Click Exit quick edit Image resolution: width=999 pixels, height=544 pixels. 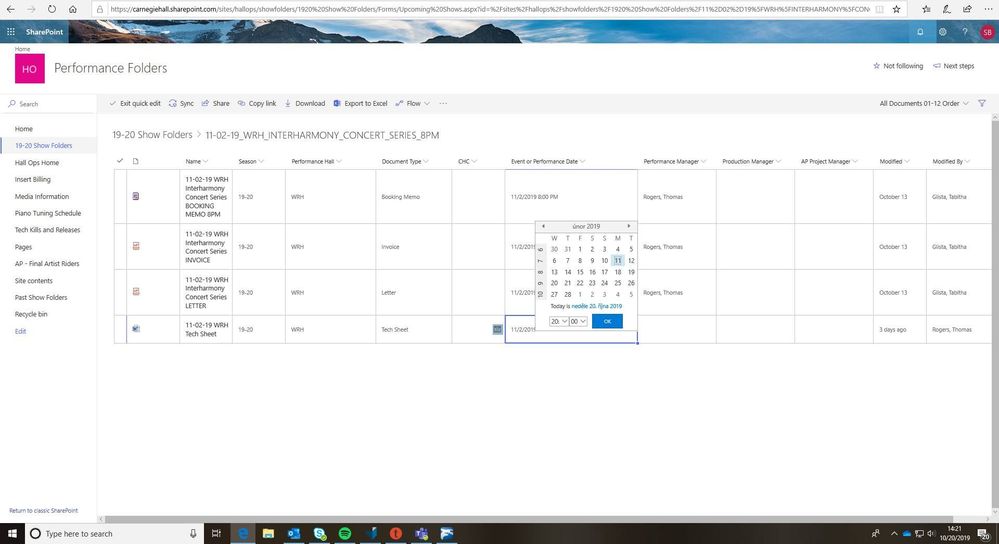[134, 103]
